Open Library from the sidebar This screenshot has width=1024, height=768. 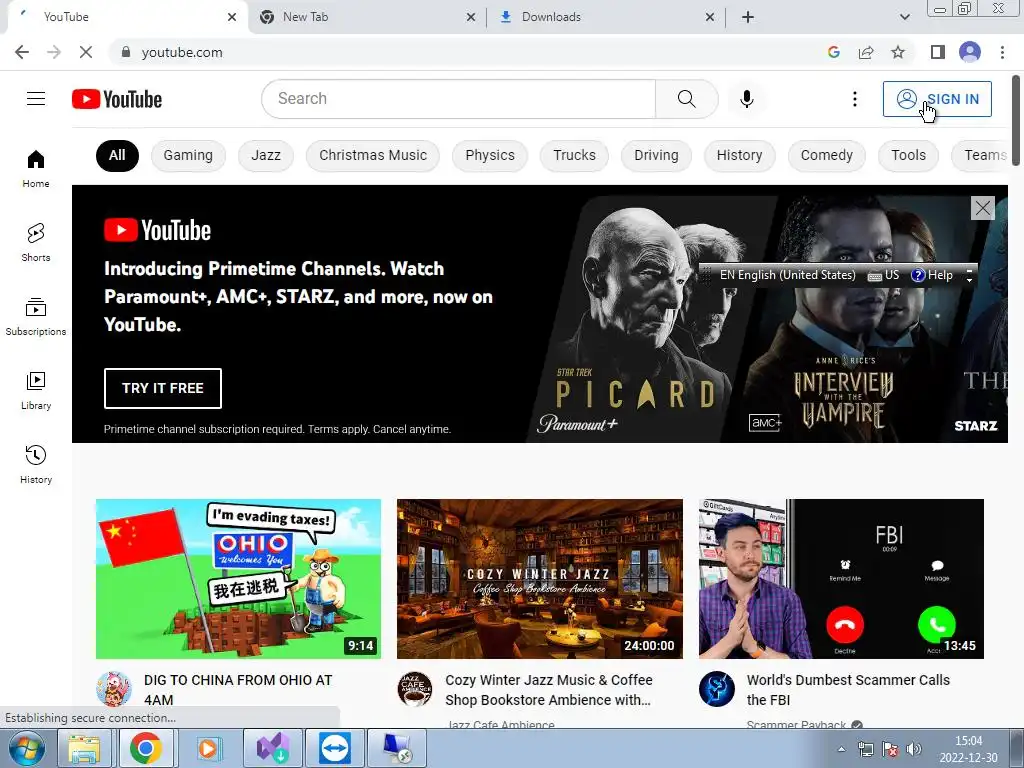(36, 391)
